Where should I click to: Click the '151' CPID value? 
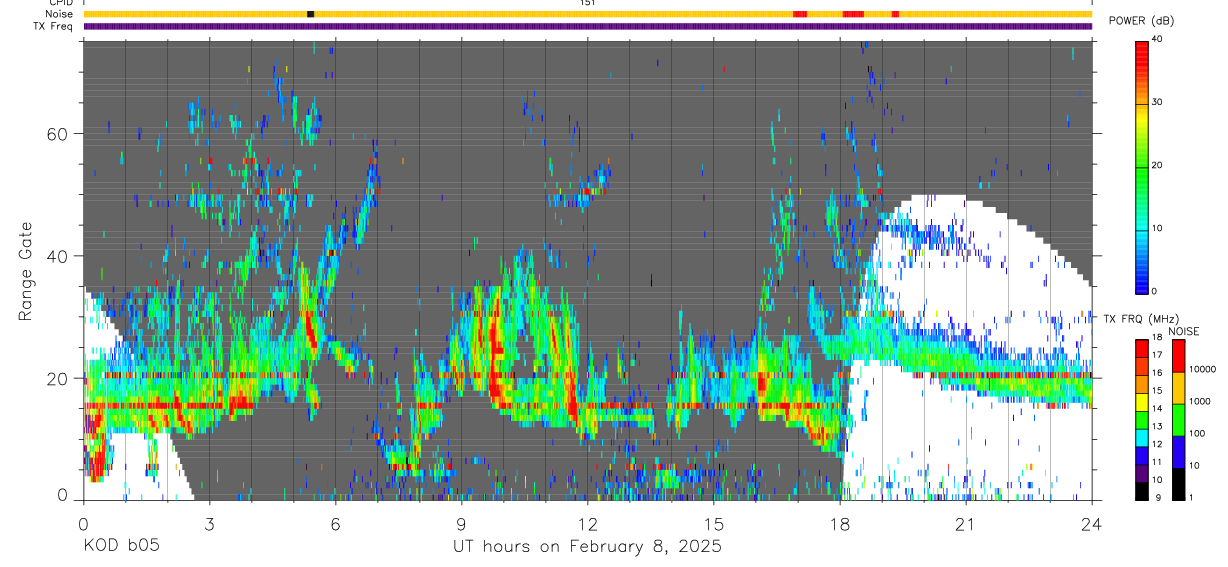[587, 3]
